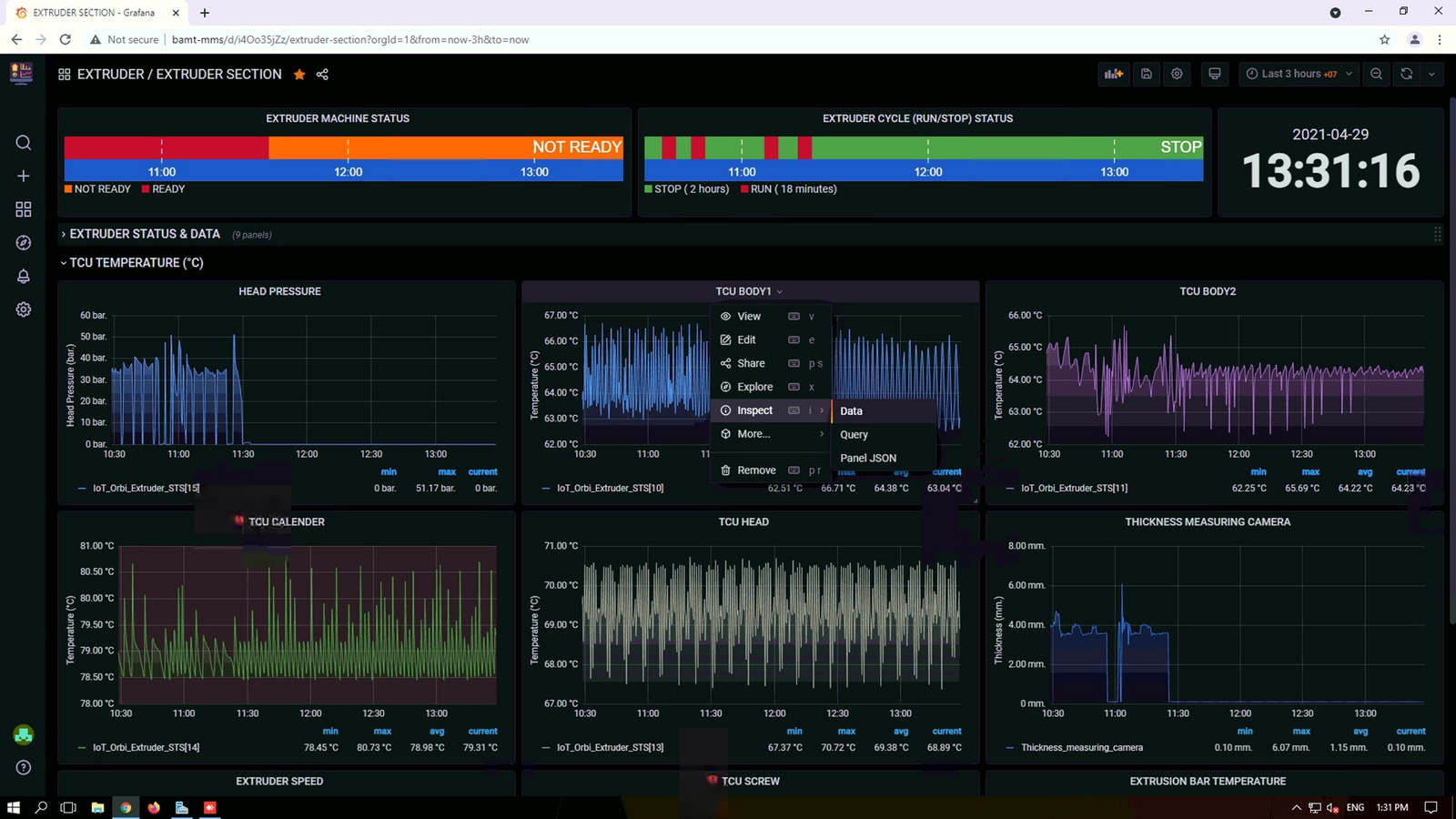Click the cycle view mode monitor icon

pos(1214,74)
